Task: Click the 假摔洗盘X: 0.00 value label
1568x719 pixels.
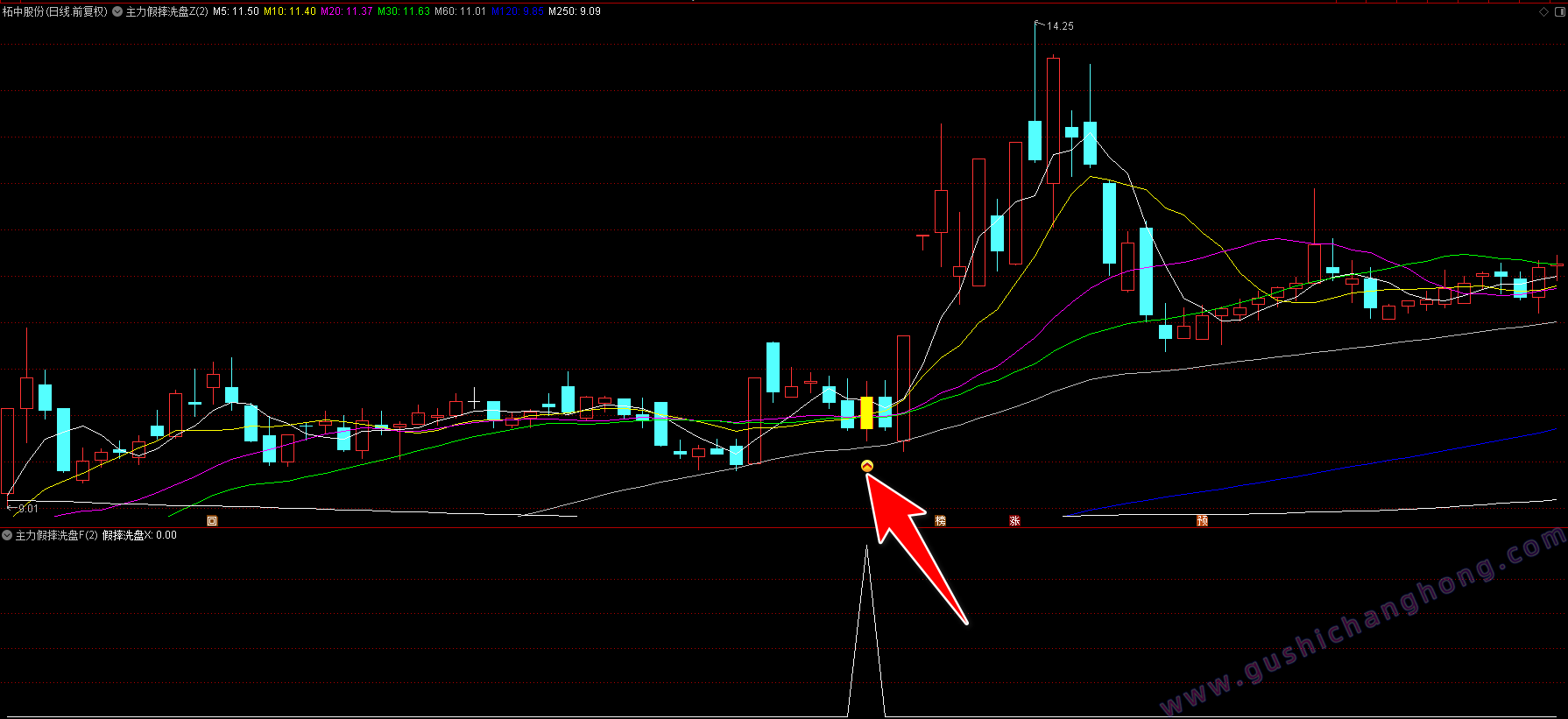Action: pyautogui.click(x=139, y=535)
